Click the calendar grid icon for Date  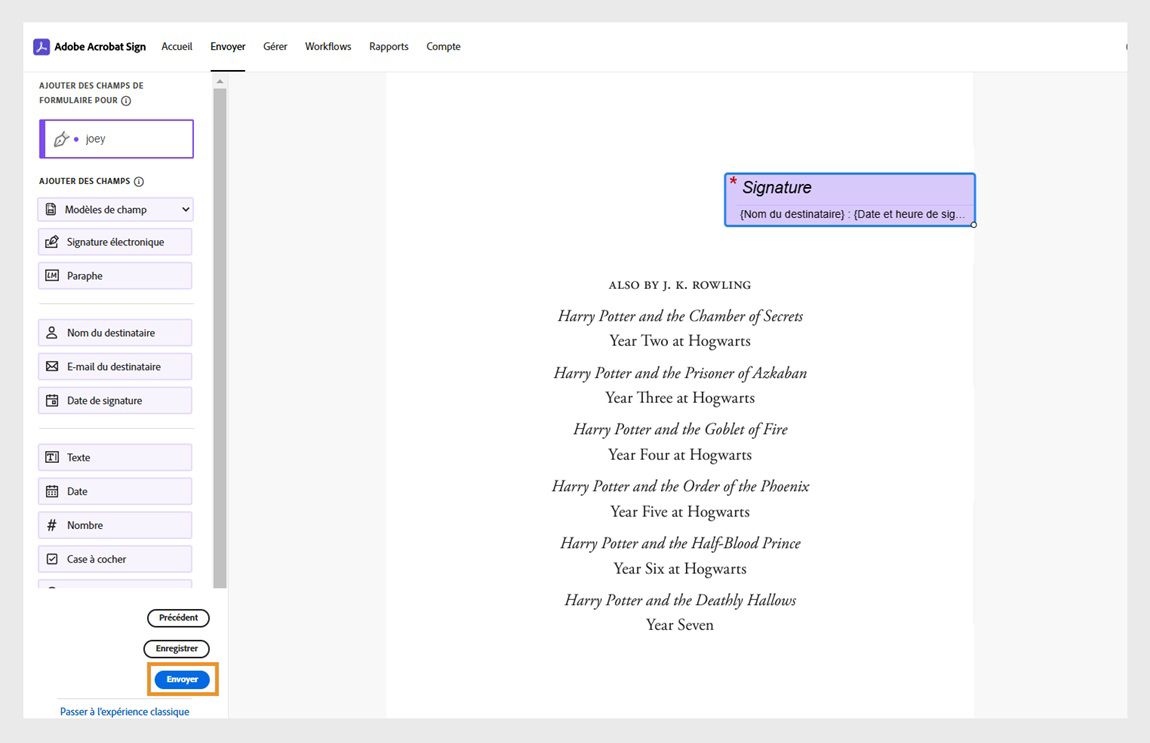tap(52, 491)
